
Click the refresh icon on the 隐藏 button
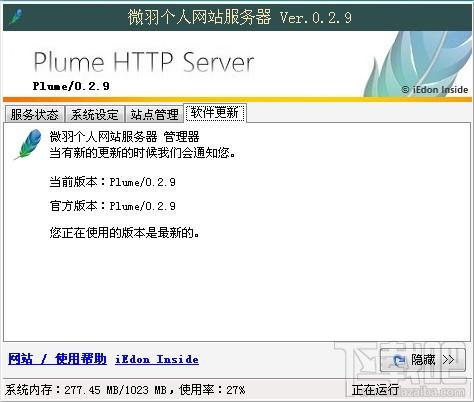point(399,360)
